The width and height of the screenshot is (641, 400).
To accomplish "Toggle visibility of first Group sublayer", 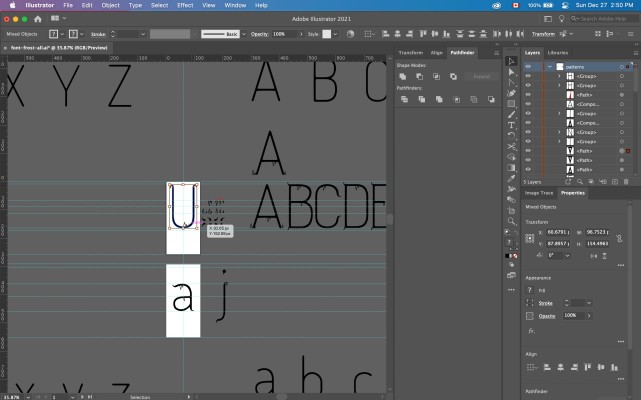I will (x=528, y=77).
